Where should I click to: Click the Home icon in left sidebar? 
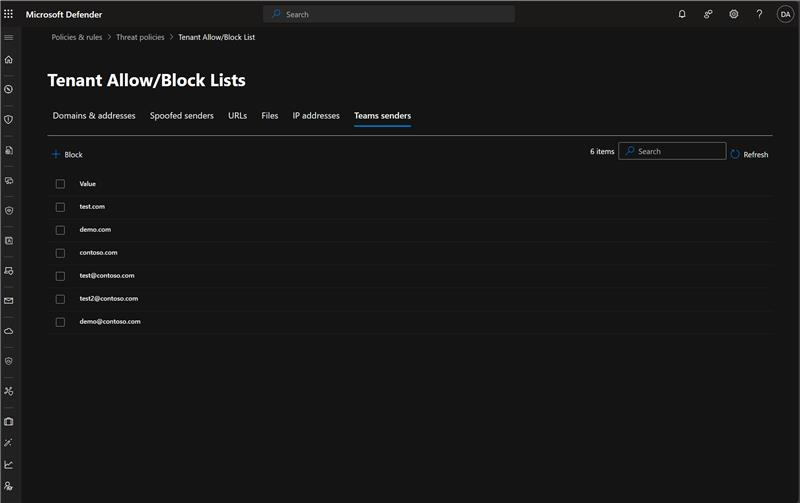(9, 60)
